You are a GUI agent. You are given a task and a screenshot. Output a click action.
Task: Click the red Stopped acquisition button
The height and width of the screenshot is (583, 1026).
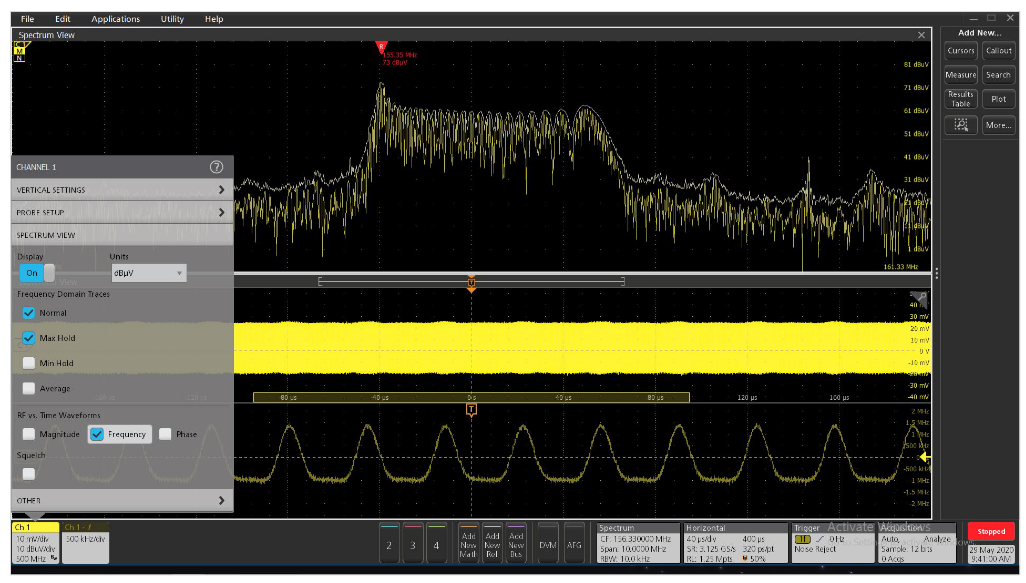993,531
